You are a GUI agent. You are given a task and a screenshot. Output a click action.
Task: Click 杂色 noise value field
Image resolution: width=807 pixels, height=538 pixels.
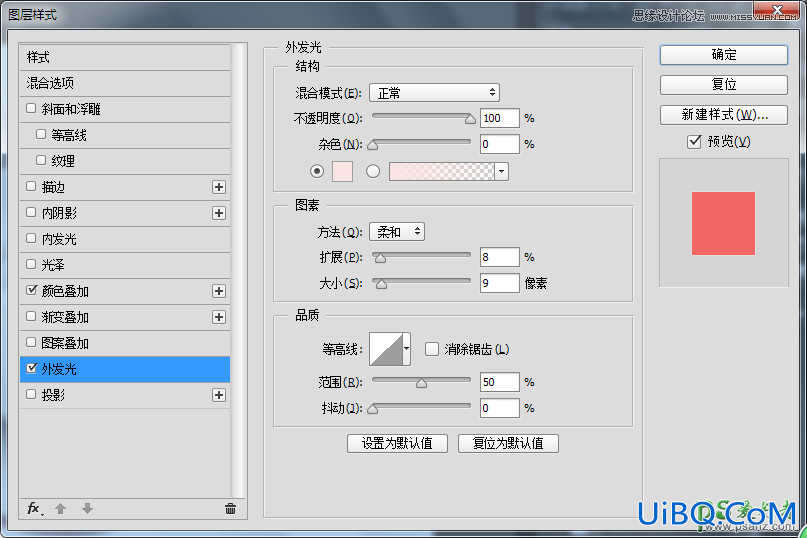coord(500,144)
